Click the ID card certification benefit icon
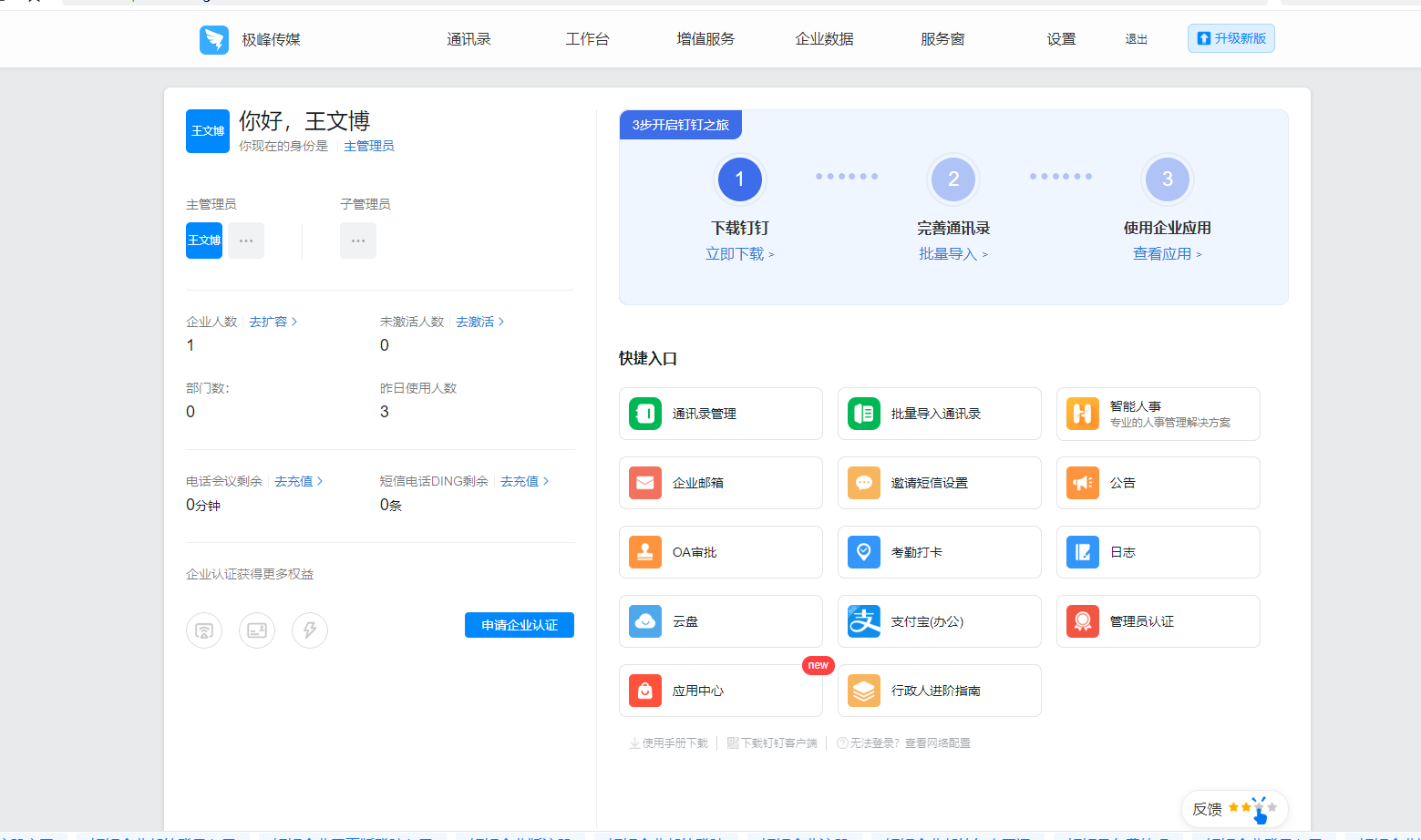 tap(257, 630)
